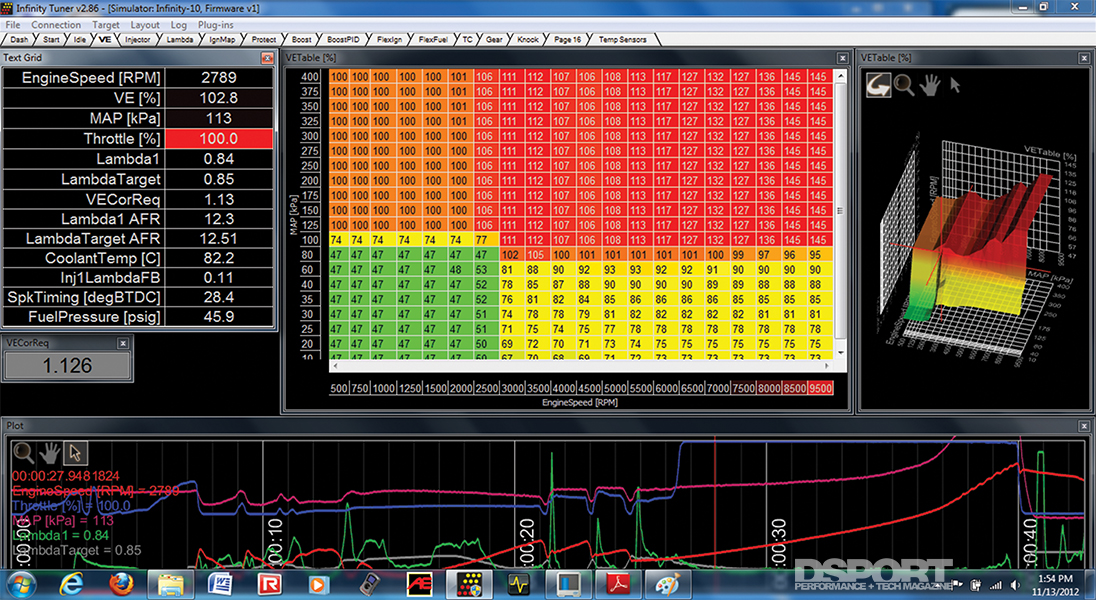Go to the BoostPID tab
The height and width of the screenshot is (600, 1096).
[x=343, y=40]
